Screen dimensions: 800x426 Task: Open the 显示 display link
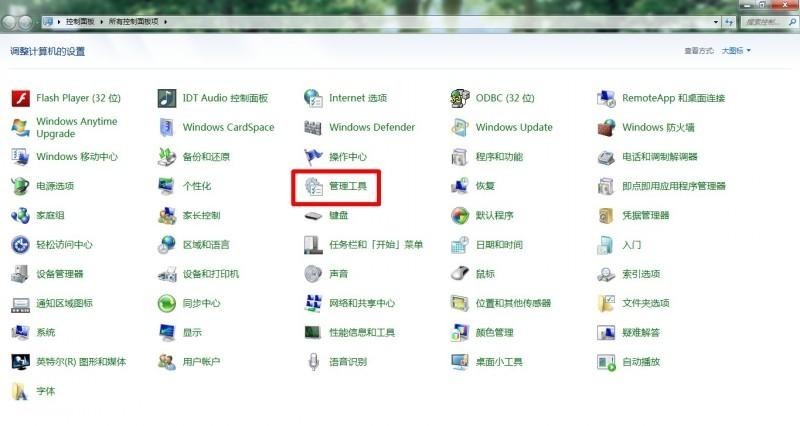pos(192,333)
